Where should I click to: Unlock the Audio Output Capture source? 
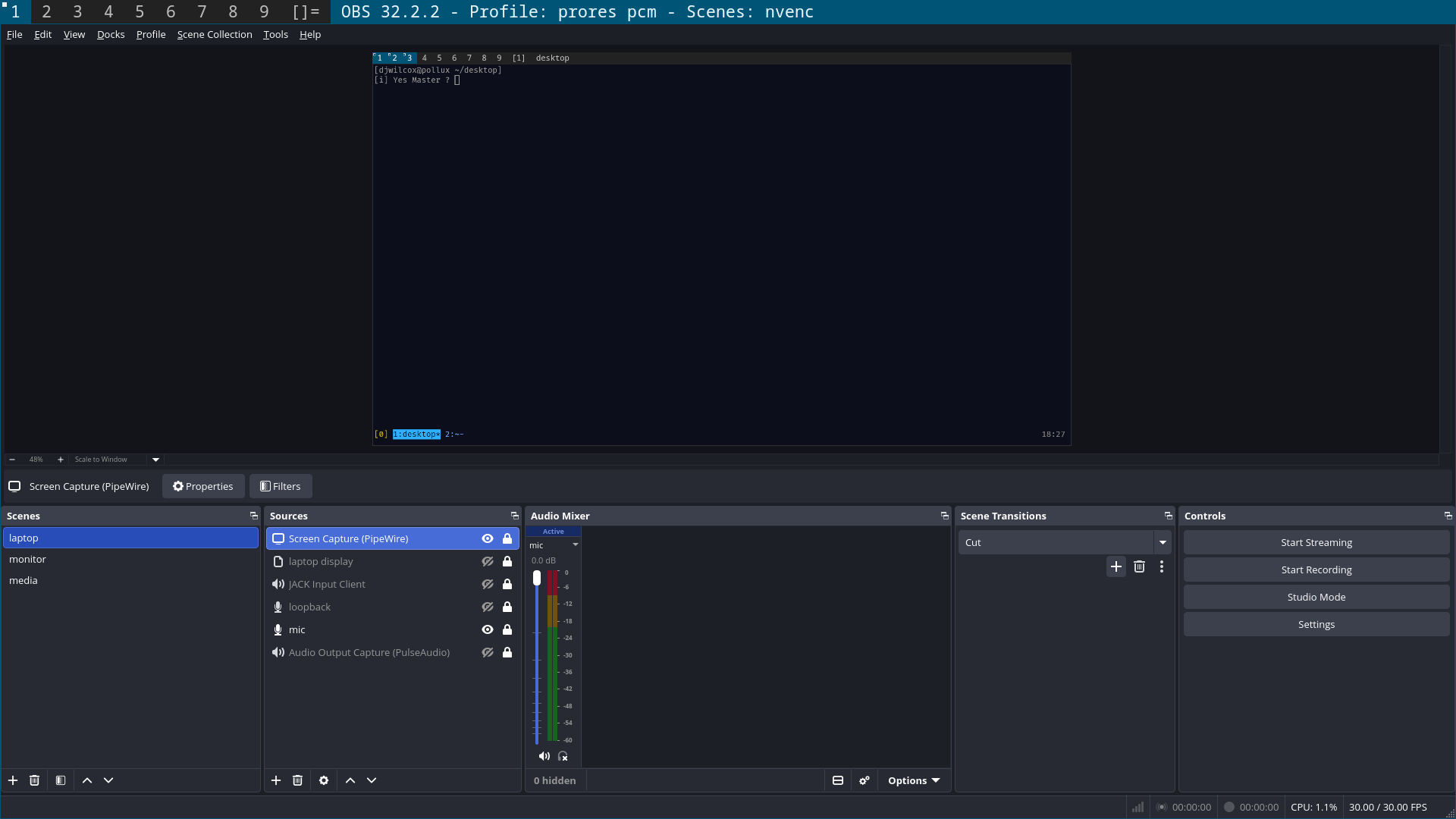(507, 652)
